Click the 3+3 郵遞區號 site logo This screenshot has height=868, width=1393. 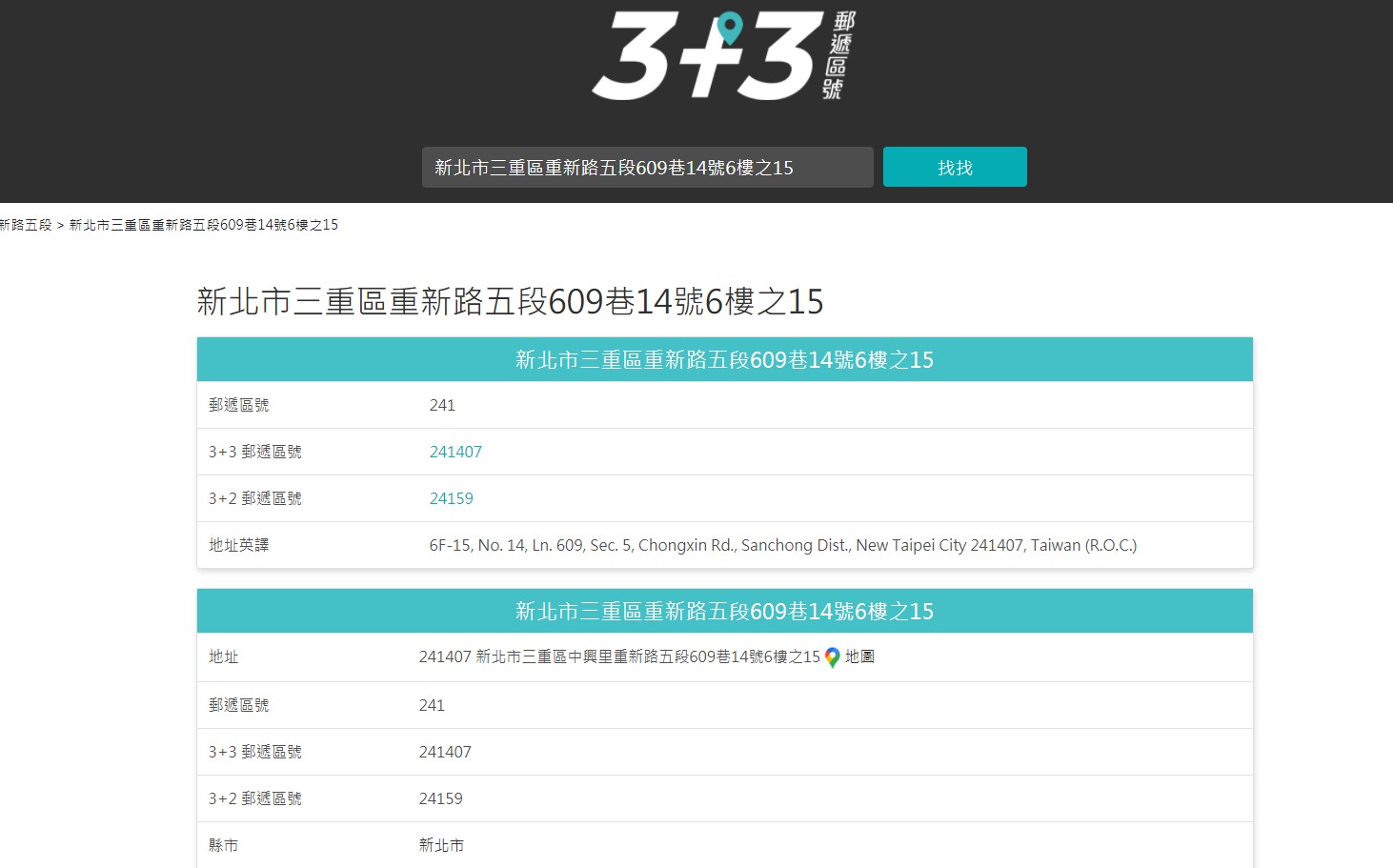[724, 55]
